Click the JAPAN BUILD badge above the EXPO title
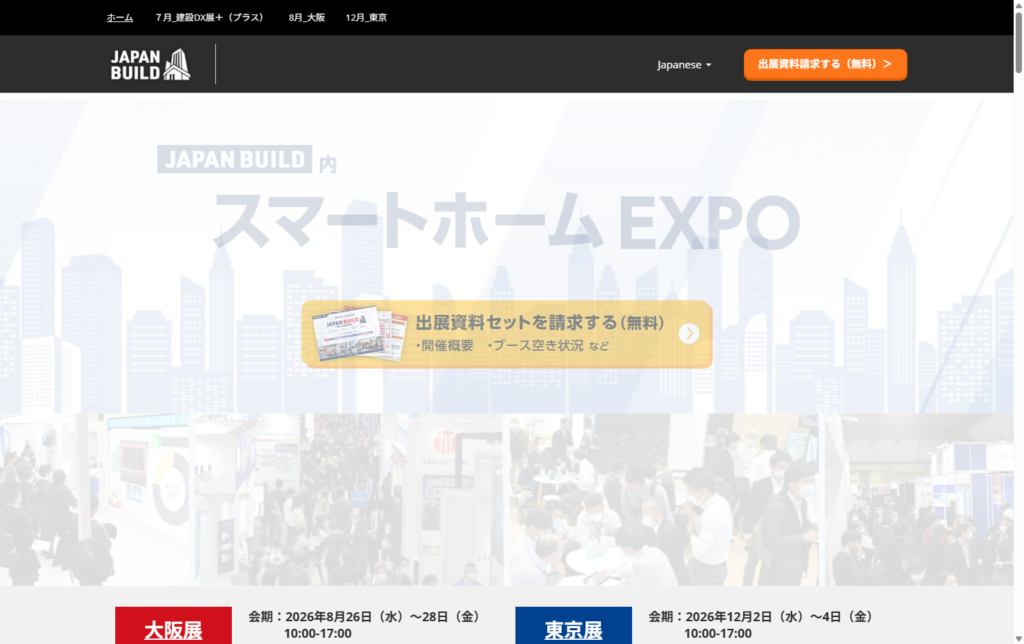The width and height of the screenshot is (1024, 644). pyautogui.click(x=234, y=160)
